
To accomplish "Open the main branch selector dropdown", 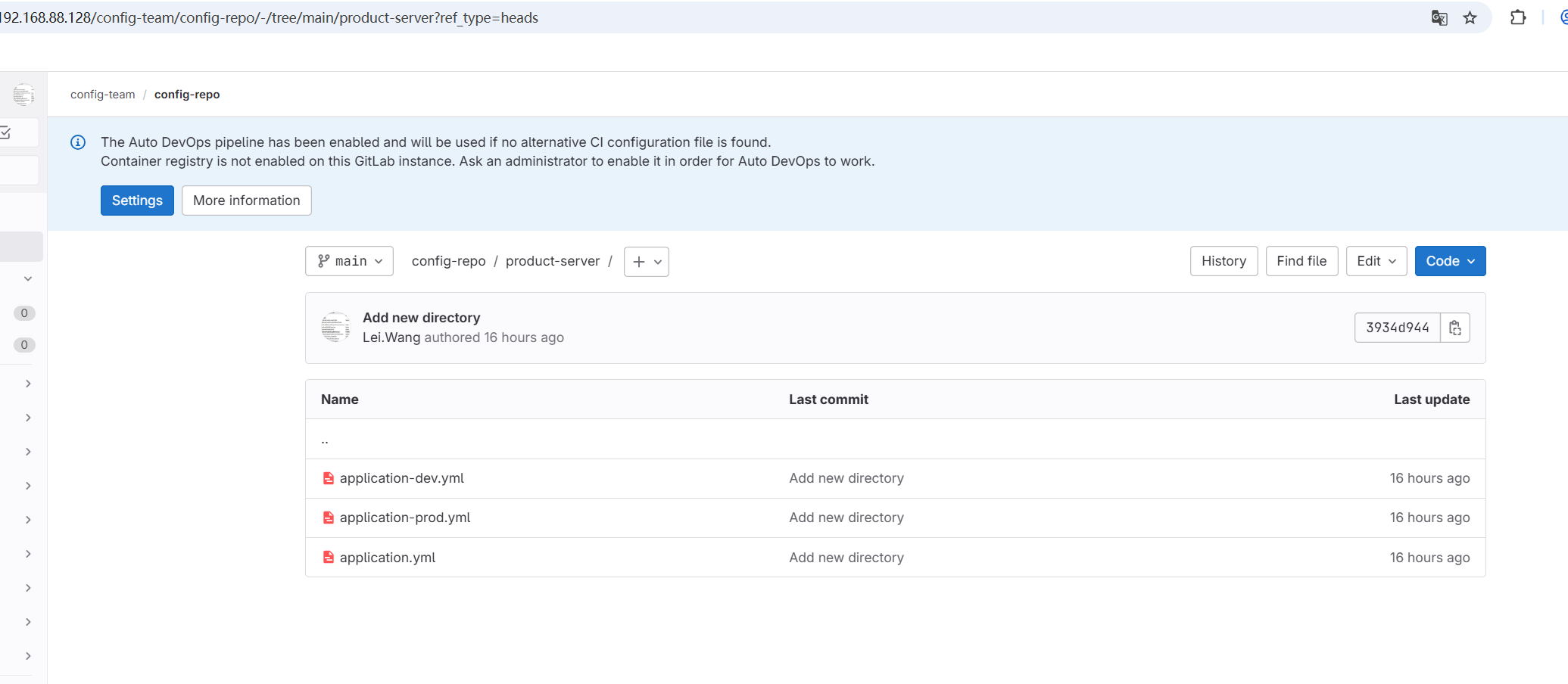I will coord(349,261).
